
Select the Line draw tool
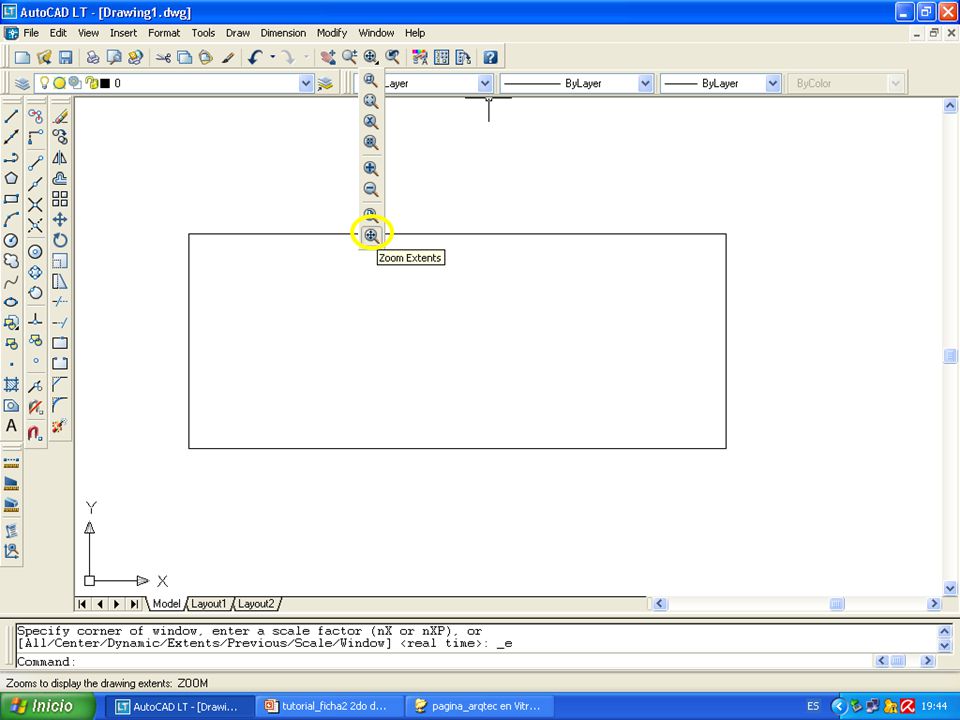point(11,116)
